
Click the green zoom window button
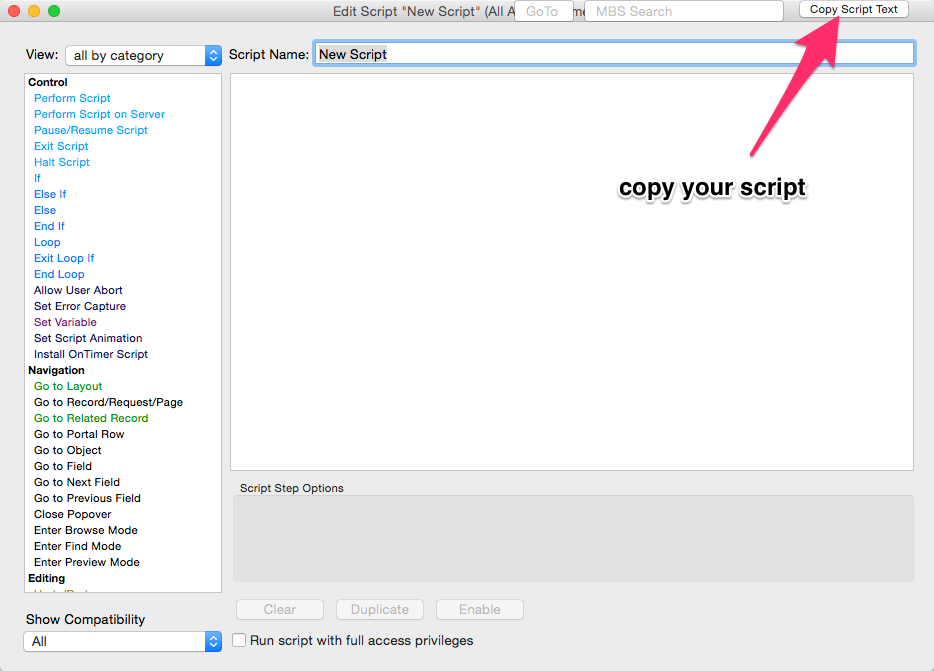(x=54, y=11)
